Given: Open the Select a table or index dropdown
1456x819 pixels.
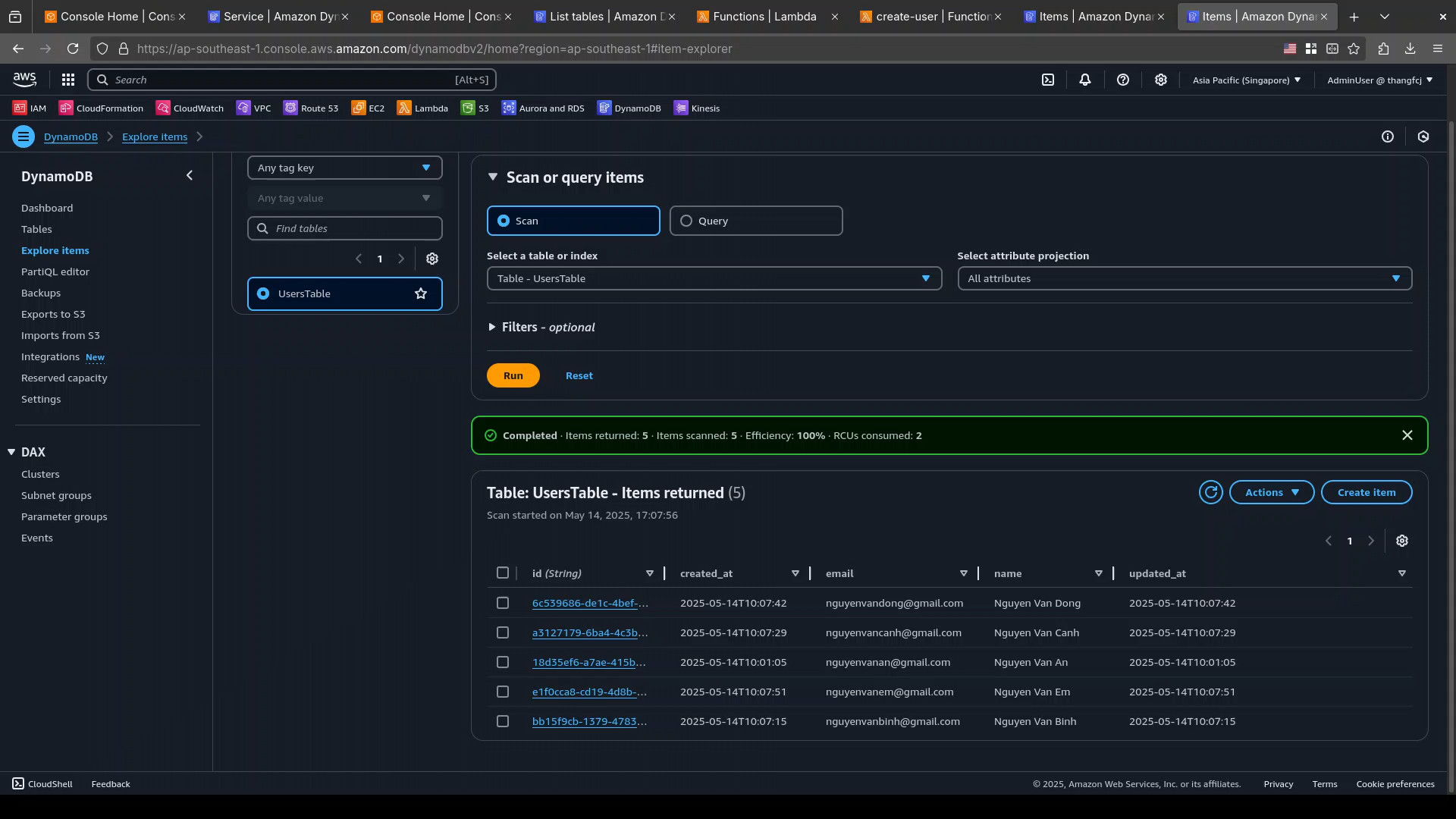Looking at the screenshot, I should [x=714, y=278].
